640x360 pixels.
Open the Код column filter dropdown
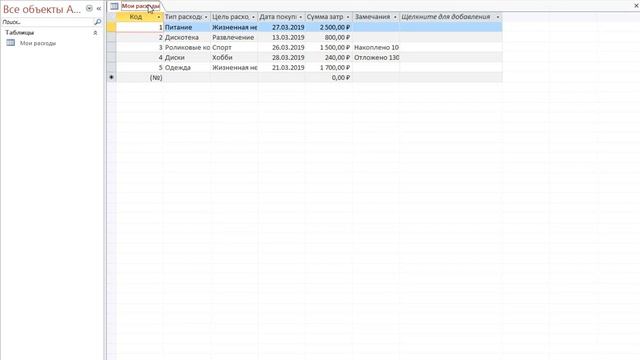pyautogui.click(x=159, y=17)
